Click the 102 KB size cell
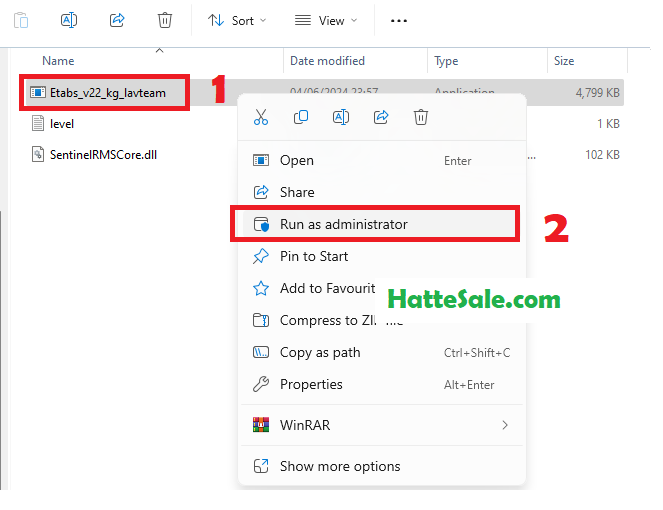663x510 pixels. pyautogui.click(x=602, y=155)
